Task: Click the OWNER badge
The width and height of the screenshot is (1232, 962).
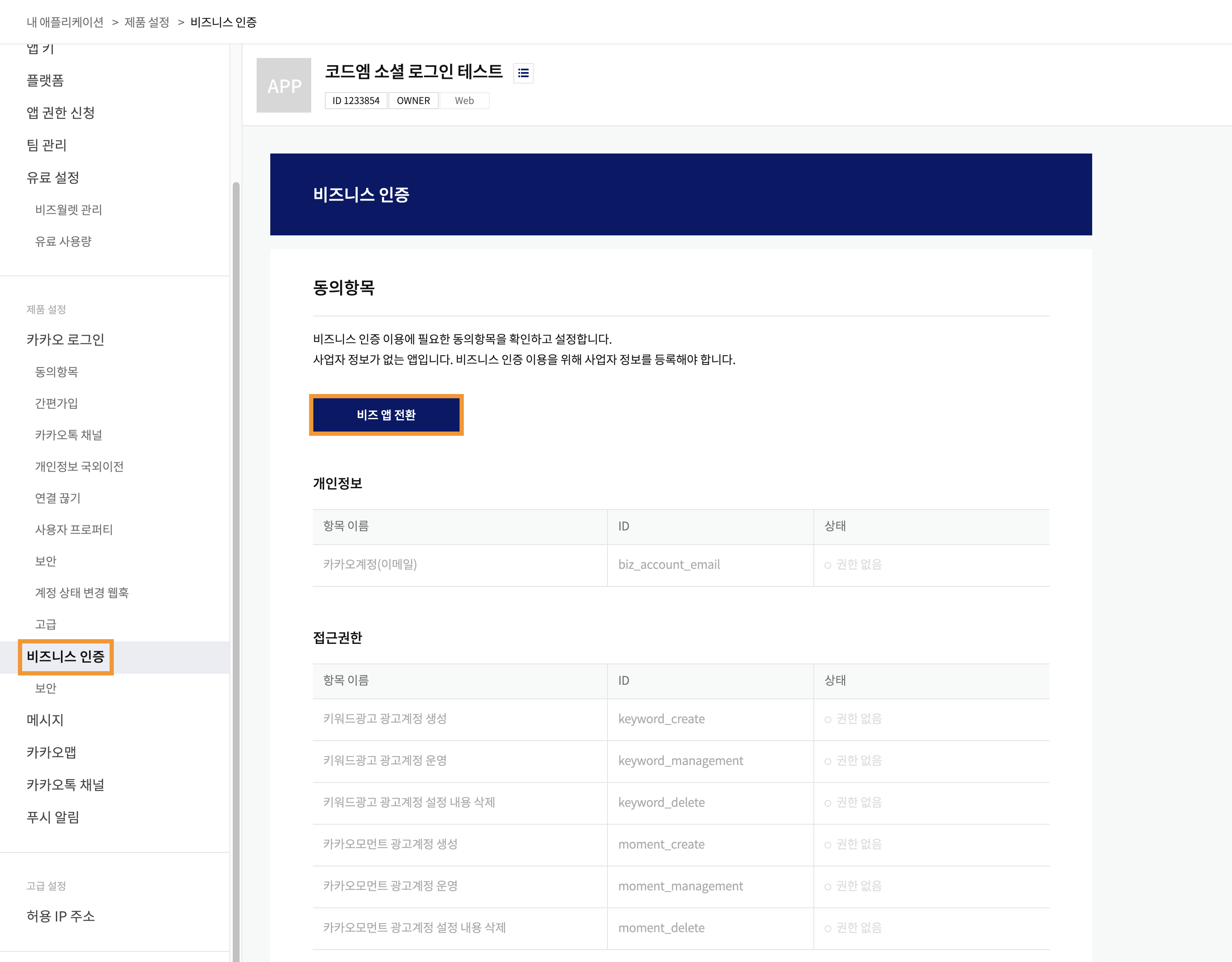Action: tap(413, 101)
